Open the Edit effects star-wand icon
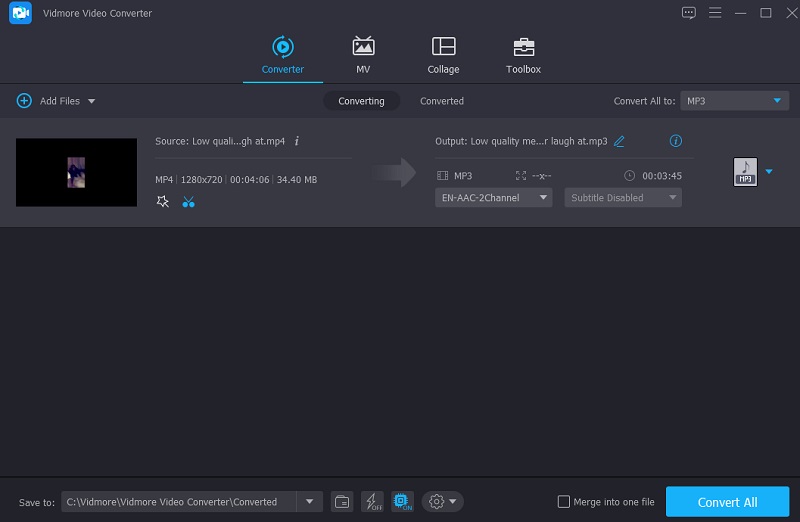Viewport: 800px width, 522px height. [x=163, y=202]
